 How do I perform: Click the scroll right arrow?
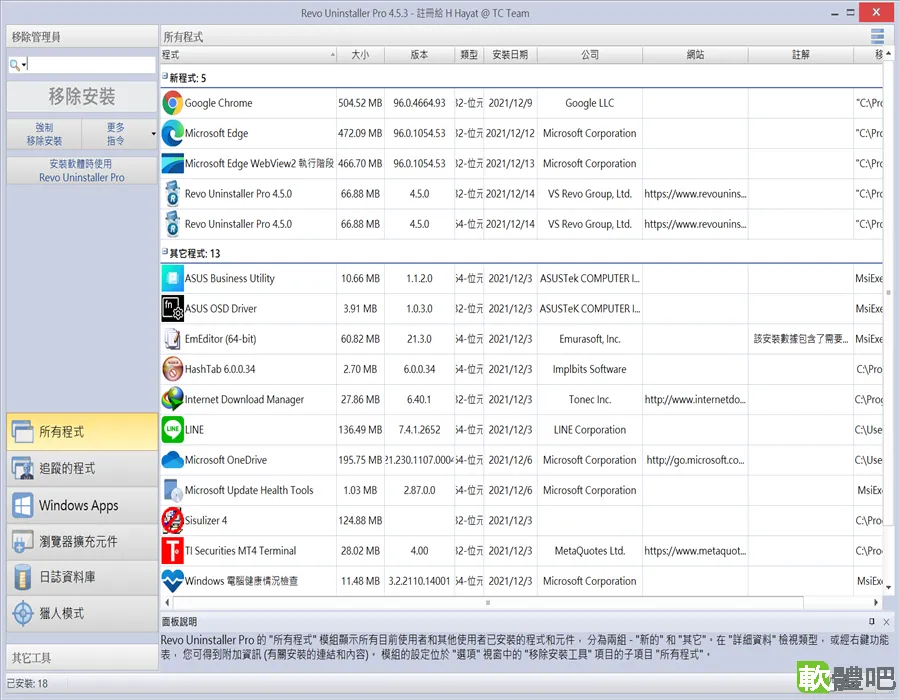[876, 602]
